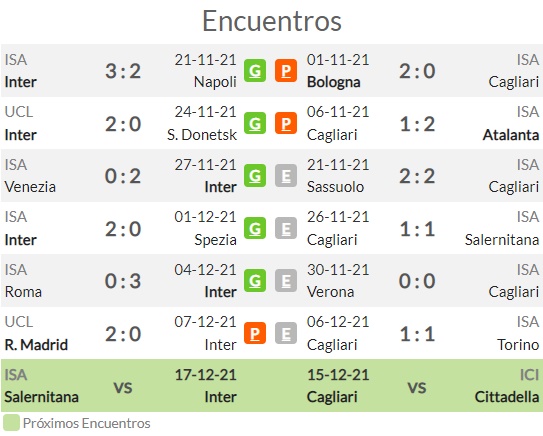Click gray E badge for Cagliari–Torino draw
Screen dimensions: 543x436
(x=286, y=333)
